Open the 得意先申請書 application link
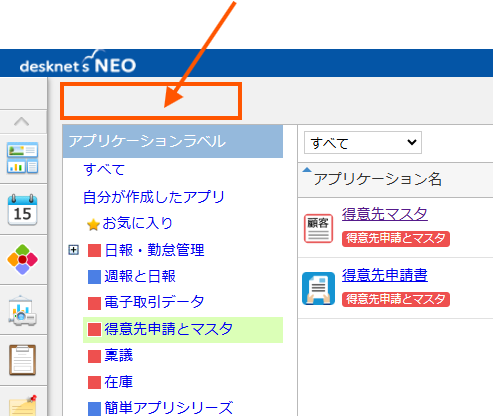 pyautogui.click(x=385, y=275)
